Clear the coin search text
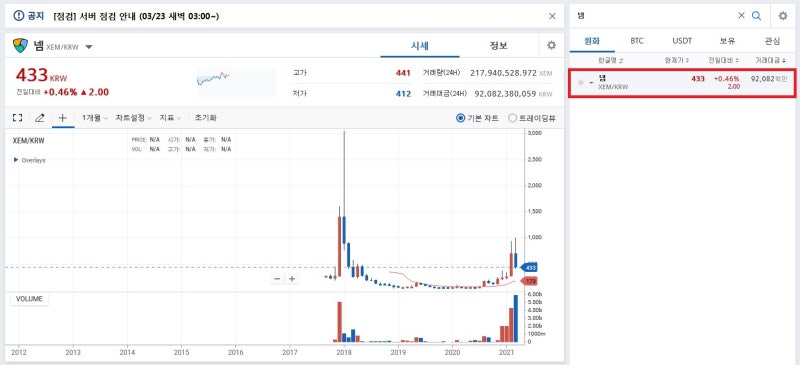Screen dimensions: 800x365 pos(741,16)
